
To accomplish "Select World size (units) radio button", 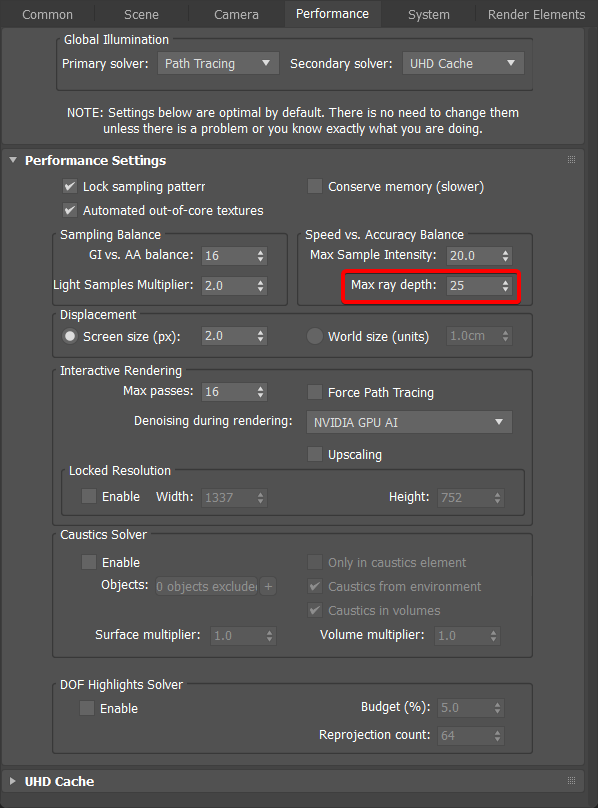I will click(314, 336).
